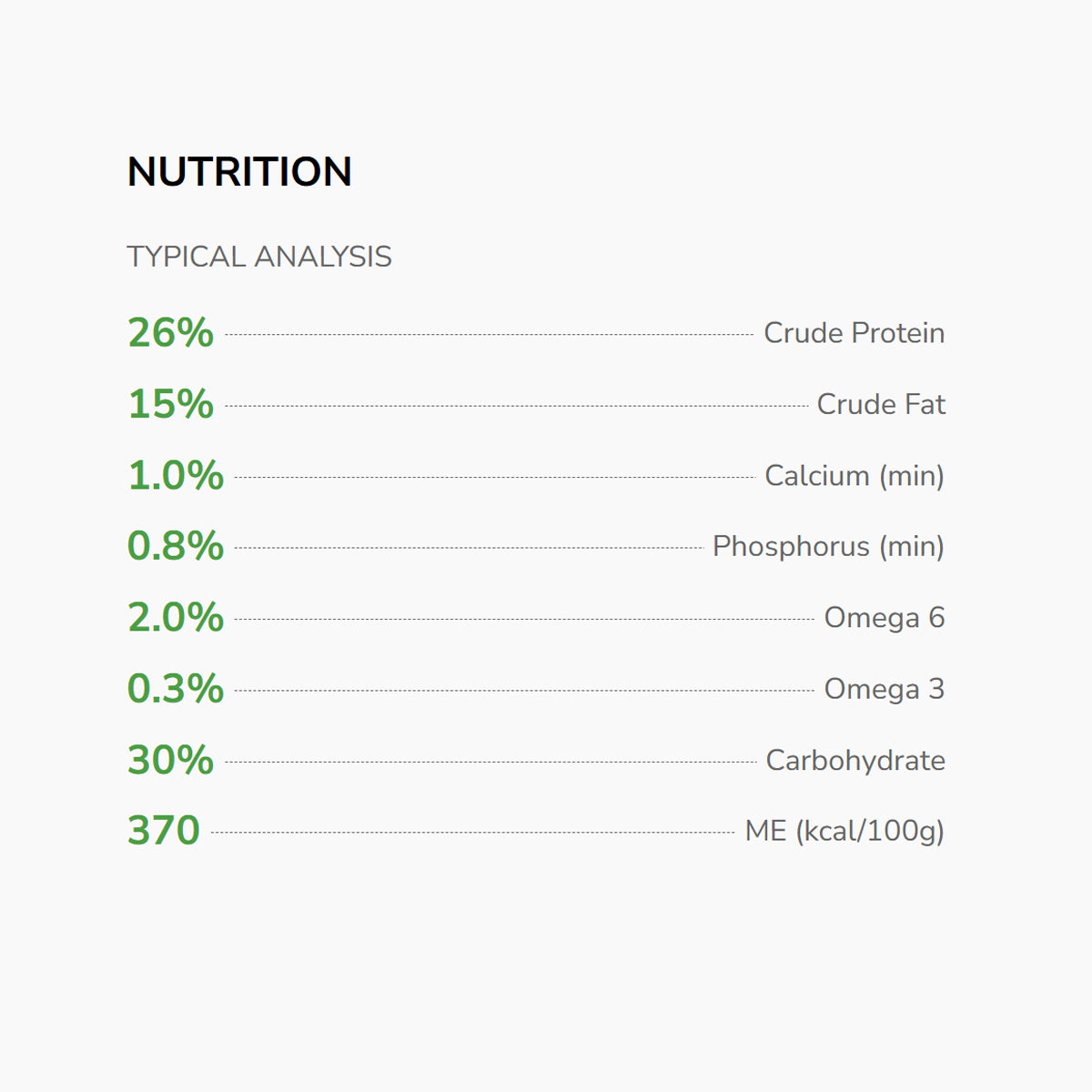Select the Omega 6 label
The height and width of the screenshot is (1092, 1092).
[x=884, y=618]
